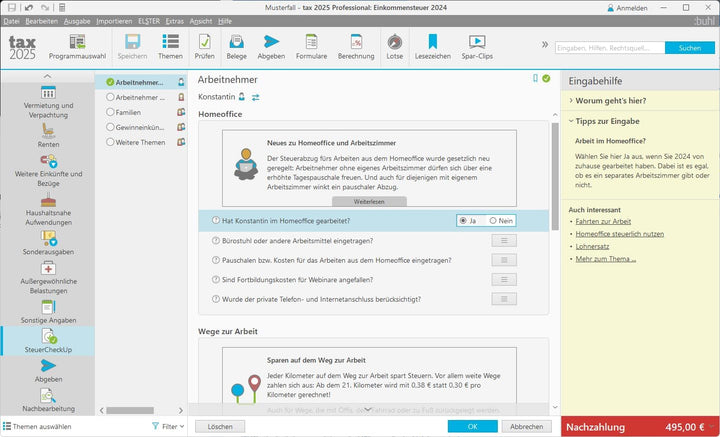Image resolution: width=720 pixels, height=437 pixels.
Task: Collapse sidebar with the top up-arrow
Action: pos(47,76)
